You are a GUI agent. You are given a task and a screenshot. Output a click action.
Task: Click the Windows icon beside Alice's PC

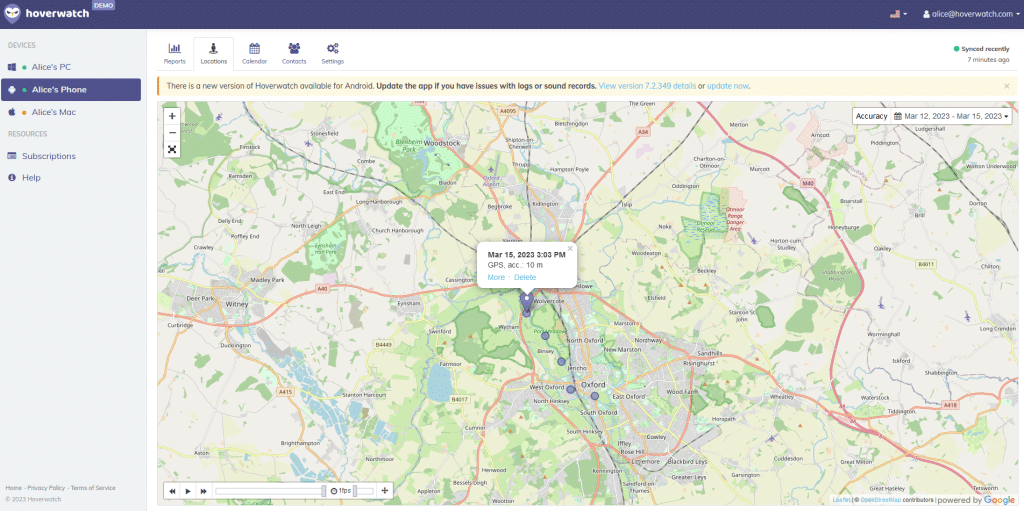point(11,67)
